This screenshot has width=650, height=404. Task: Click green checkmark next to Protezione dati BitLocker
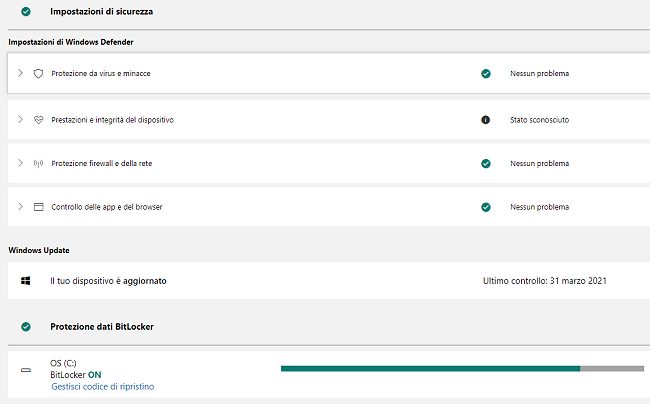(26, 327)
